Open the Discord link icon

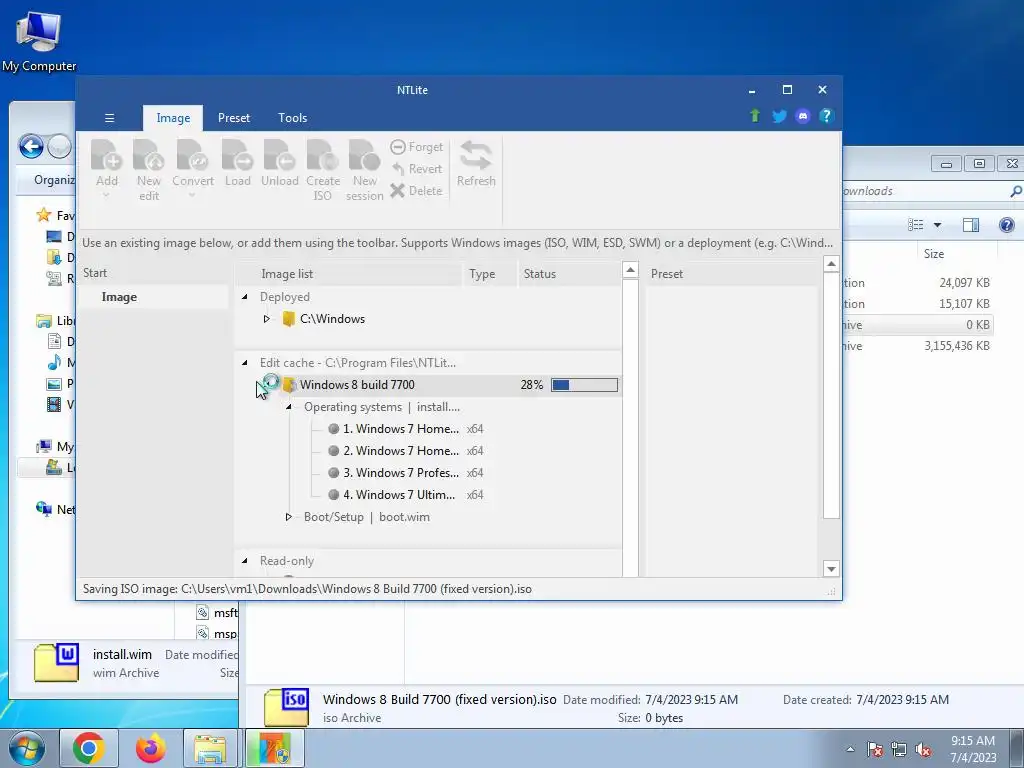pos(803,116)
